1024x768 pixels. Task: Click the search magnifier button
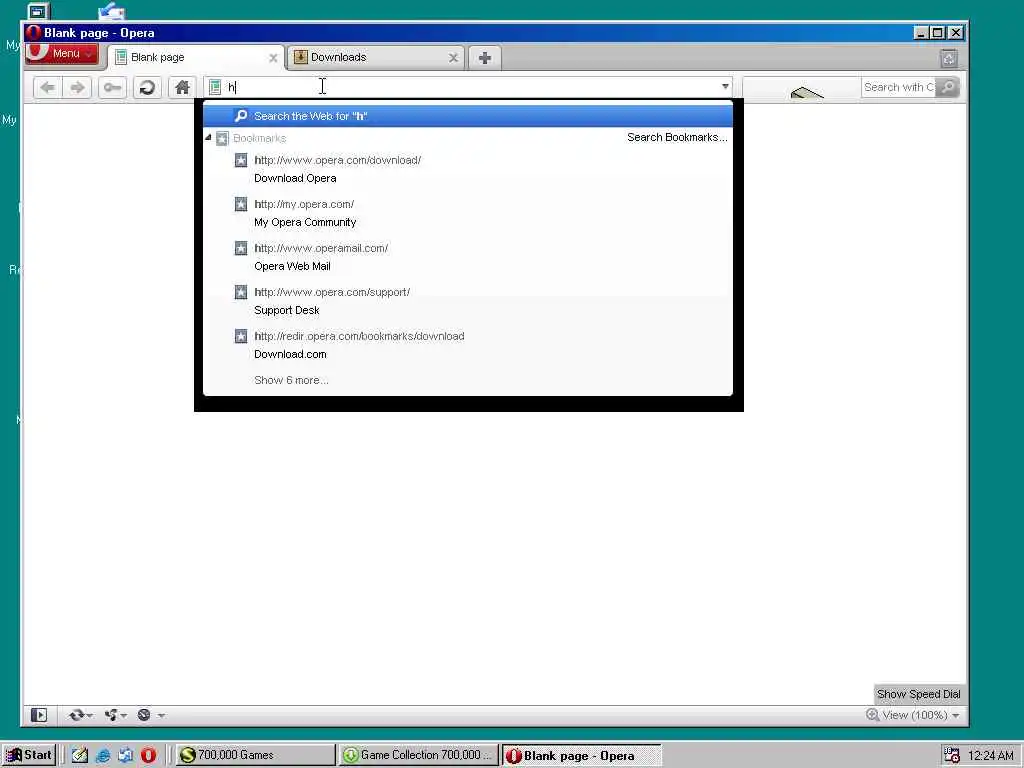point(948,87)
